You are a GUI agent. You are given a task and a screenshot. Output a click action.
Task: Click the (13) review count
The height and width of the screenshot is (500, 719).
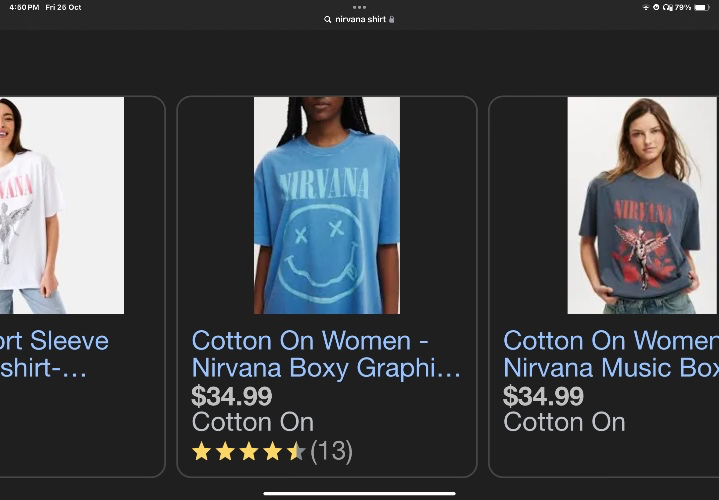point(332,451)
